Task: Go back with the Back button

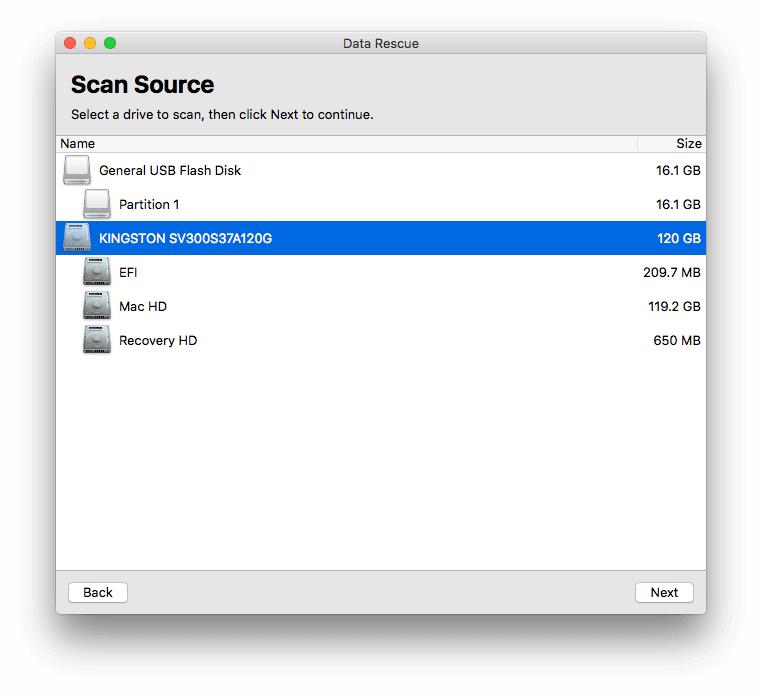Action: 98,592
